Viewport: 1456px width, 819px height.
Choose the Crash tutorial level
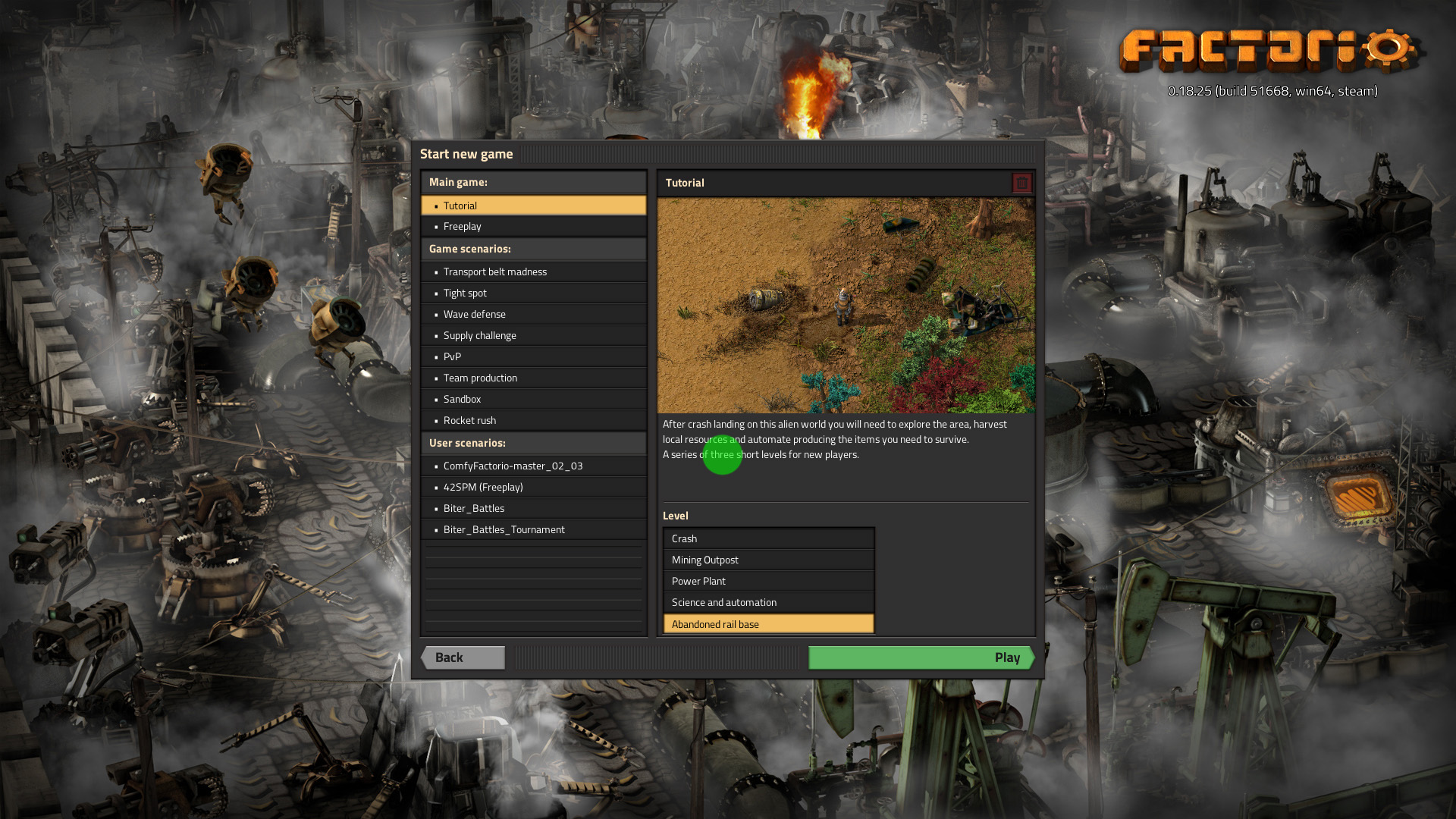click(769, 538)
